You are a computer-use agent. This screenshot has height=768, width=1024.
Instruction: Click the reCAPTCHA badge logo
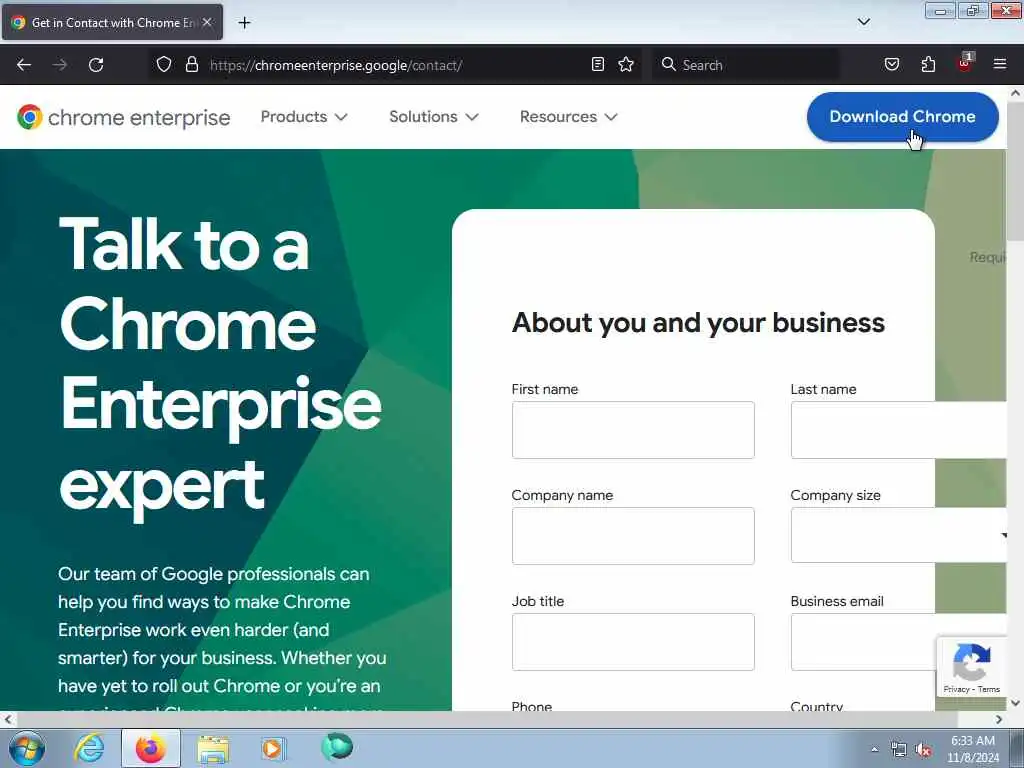(x=971, y=662)
